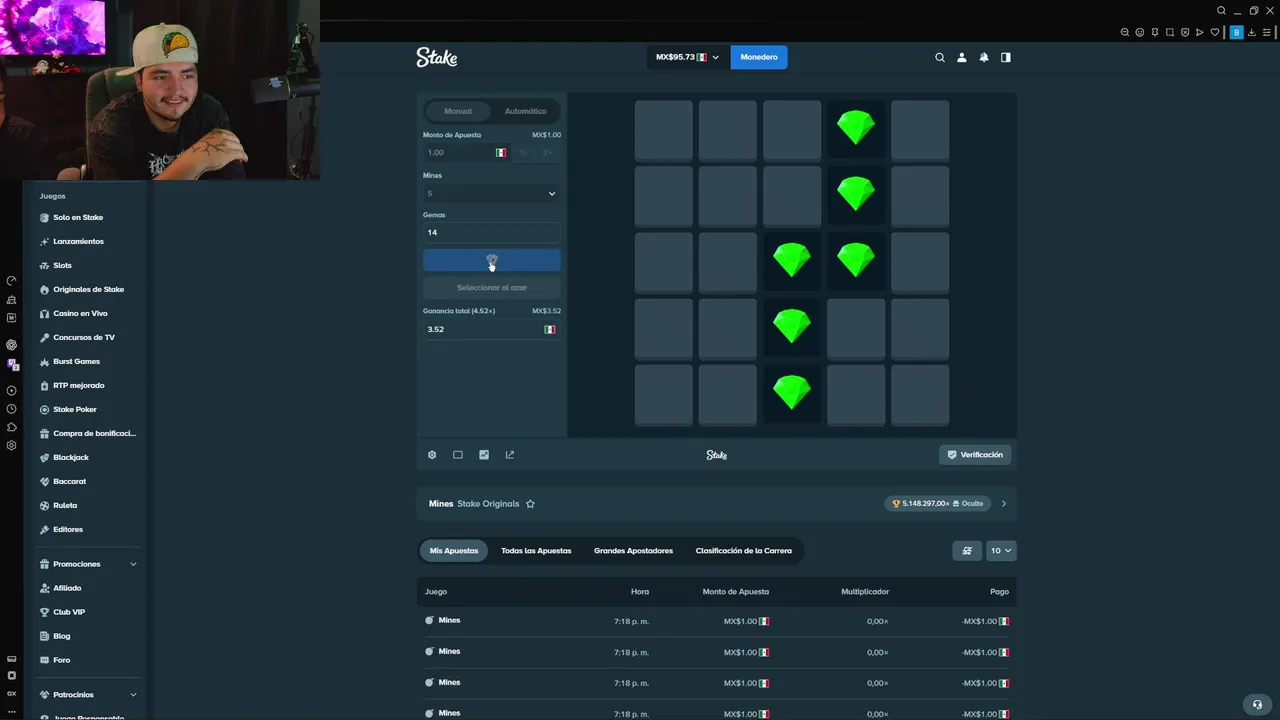Click the browser snapshot selection icon

coord(1170,32)
